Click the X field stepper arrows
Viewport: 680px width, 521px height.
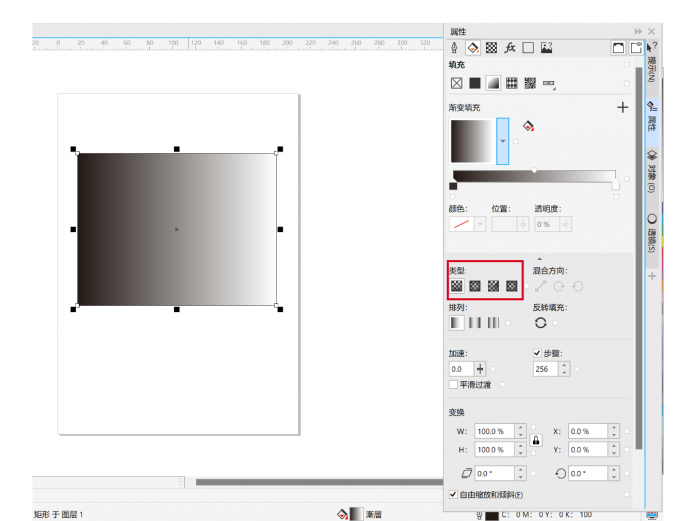614,431
